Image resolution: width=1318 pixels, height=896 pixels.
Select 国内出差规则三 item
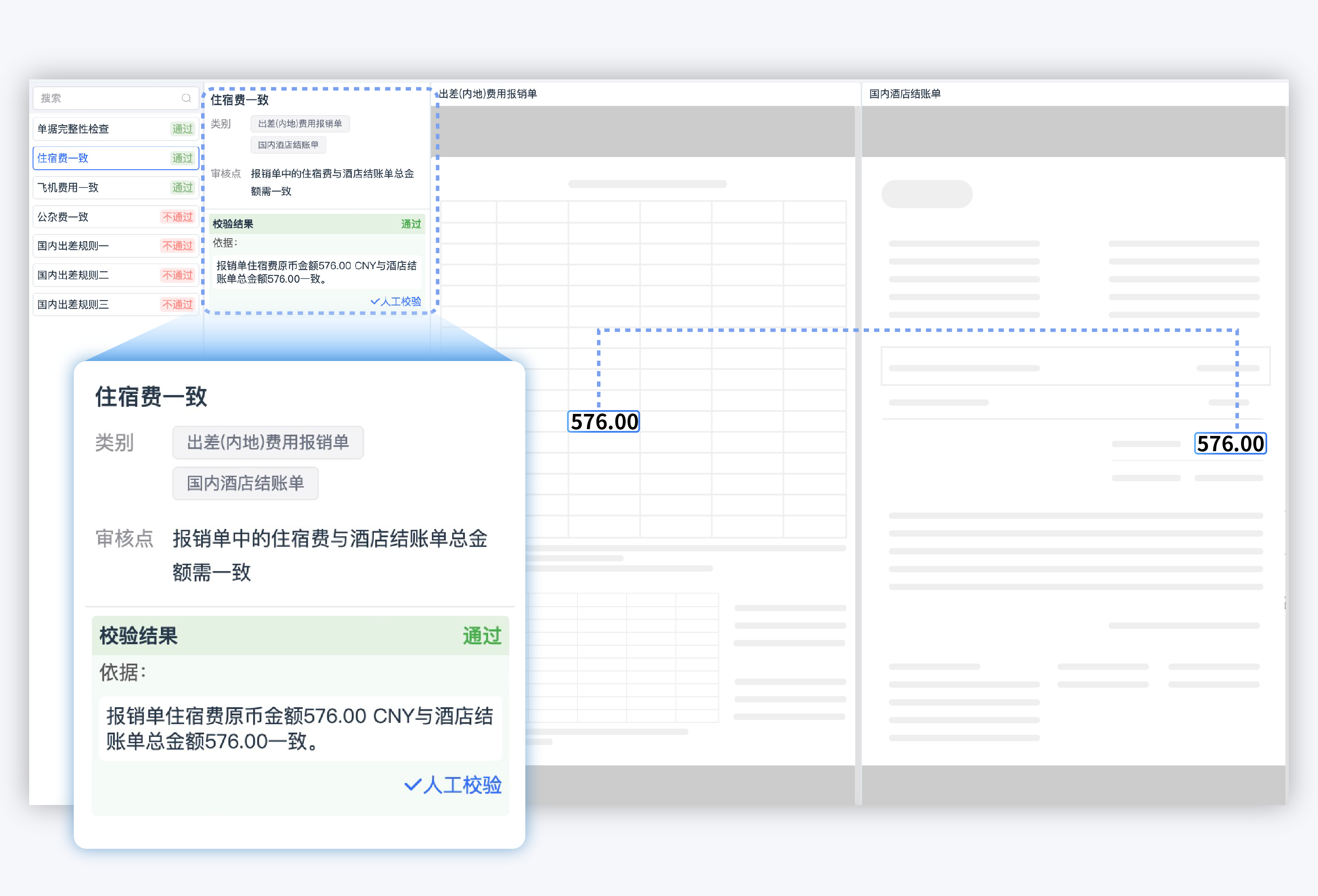pyautogui.click(x=73, y=305)
